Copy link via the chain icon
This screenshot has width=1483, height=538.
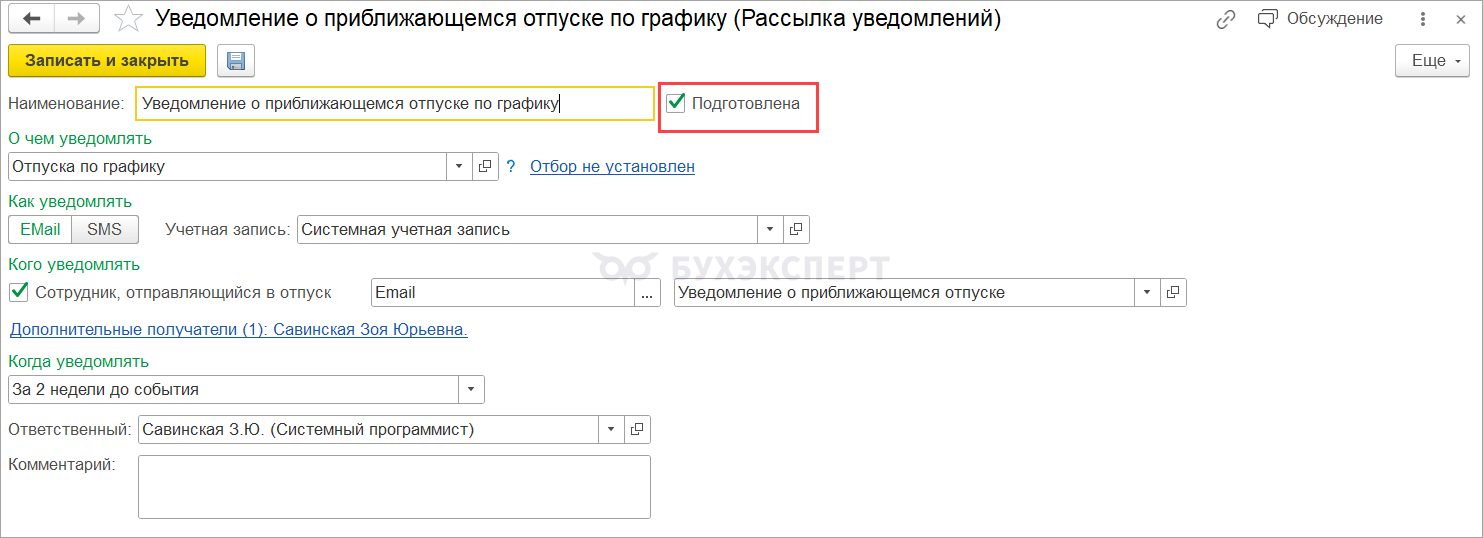[x=1226, y=19]
